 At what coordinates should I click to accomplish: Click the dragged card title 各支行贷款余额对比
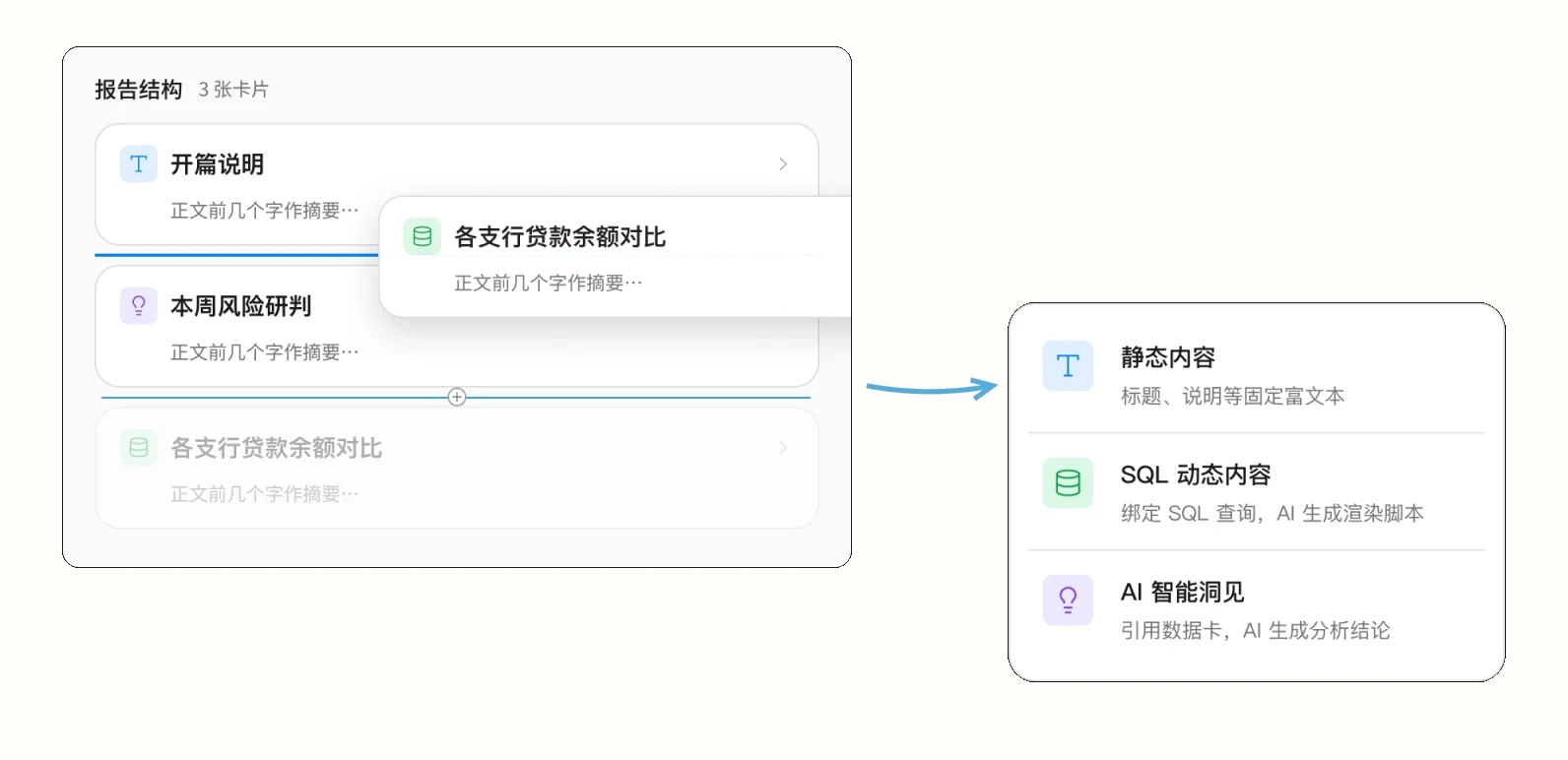(x=559, y=237)
